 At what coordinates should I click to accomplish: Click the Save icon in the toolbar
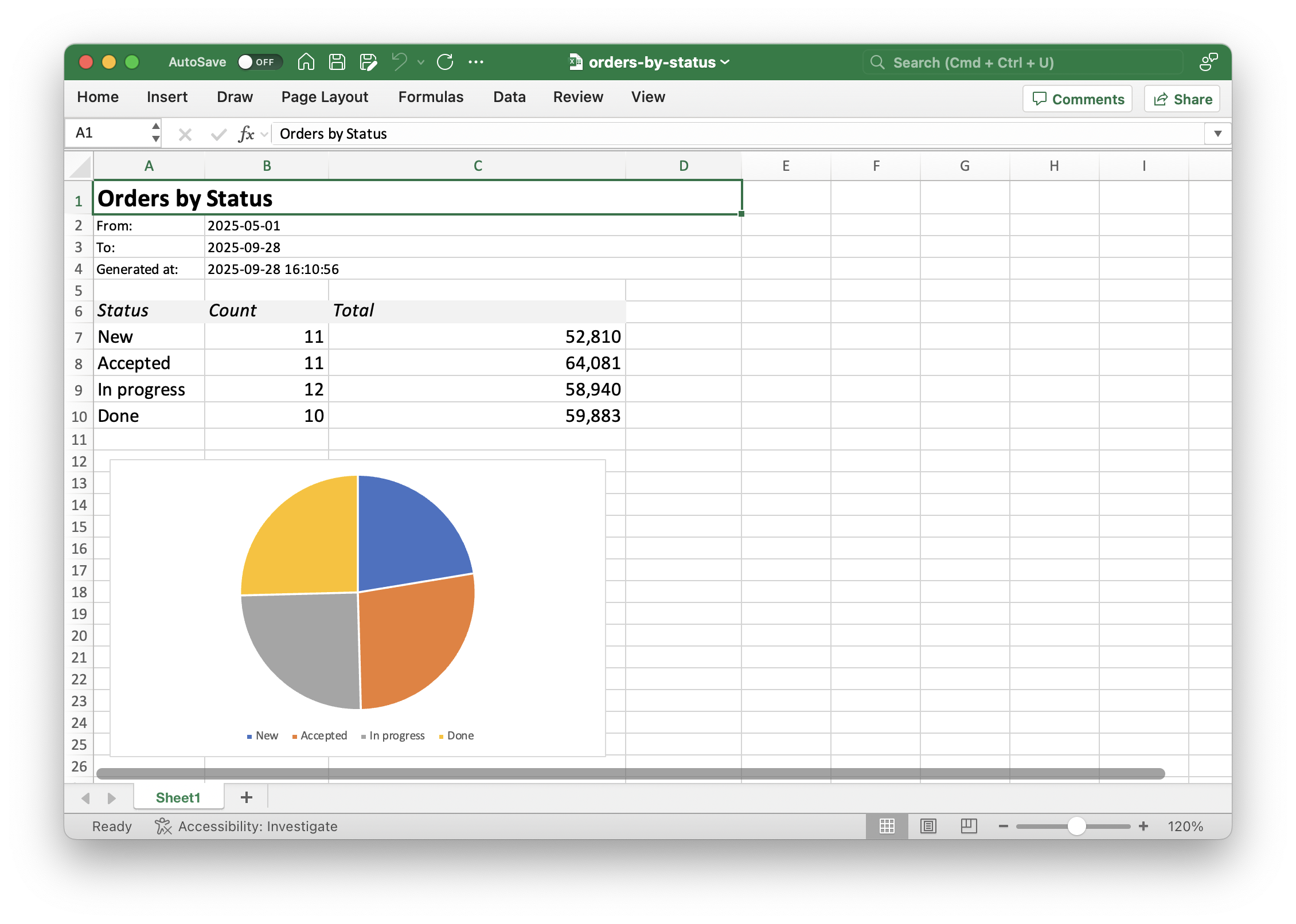(x=337, y=62)
